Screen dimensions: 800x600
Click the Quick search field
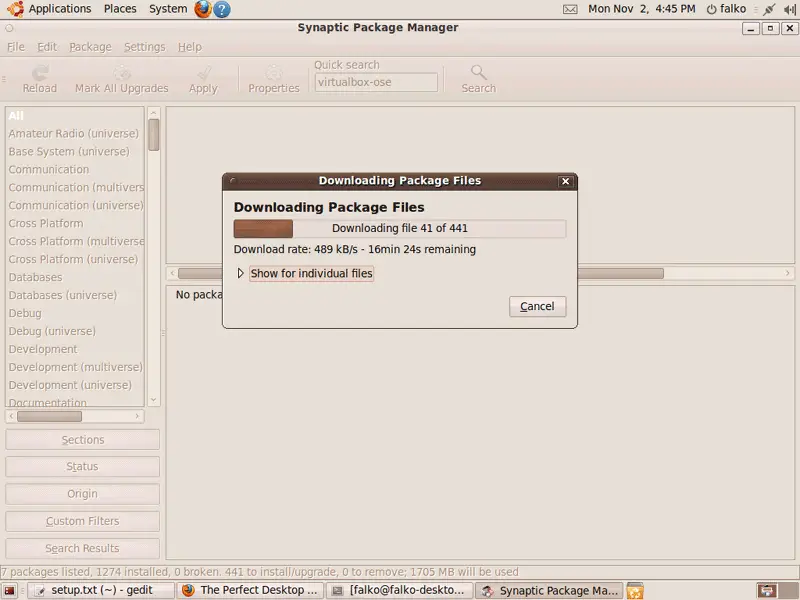click(376, 82)
